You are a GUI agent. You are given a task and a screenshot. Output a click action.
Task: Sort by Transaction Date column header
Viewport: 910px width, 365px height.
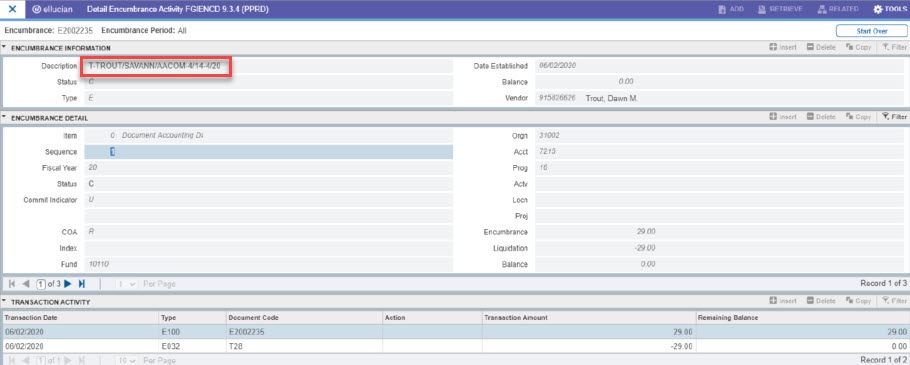(x=80, y=317)
